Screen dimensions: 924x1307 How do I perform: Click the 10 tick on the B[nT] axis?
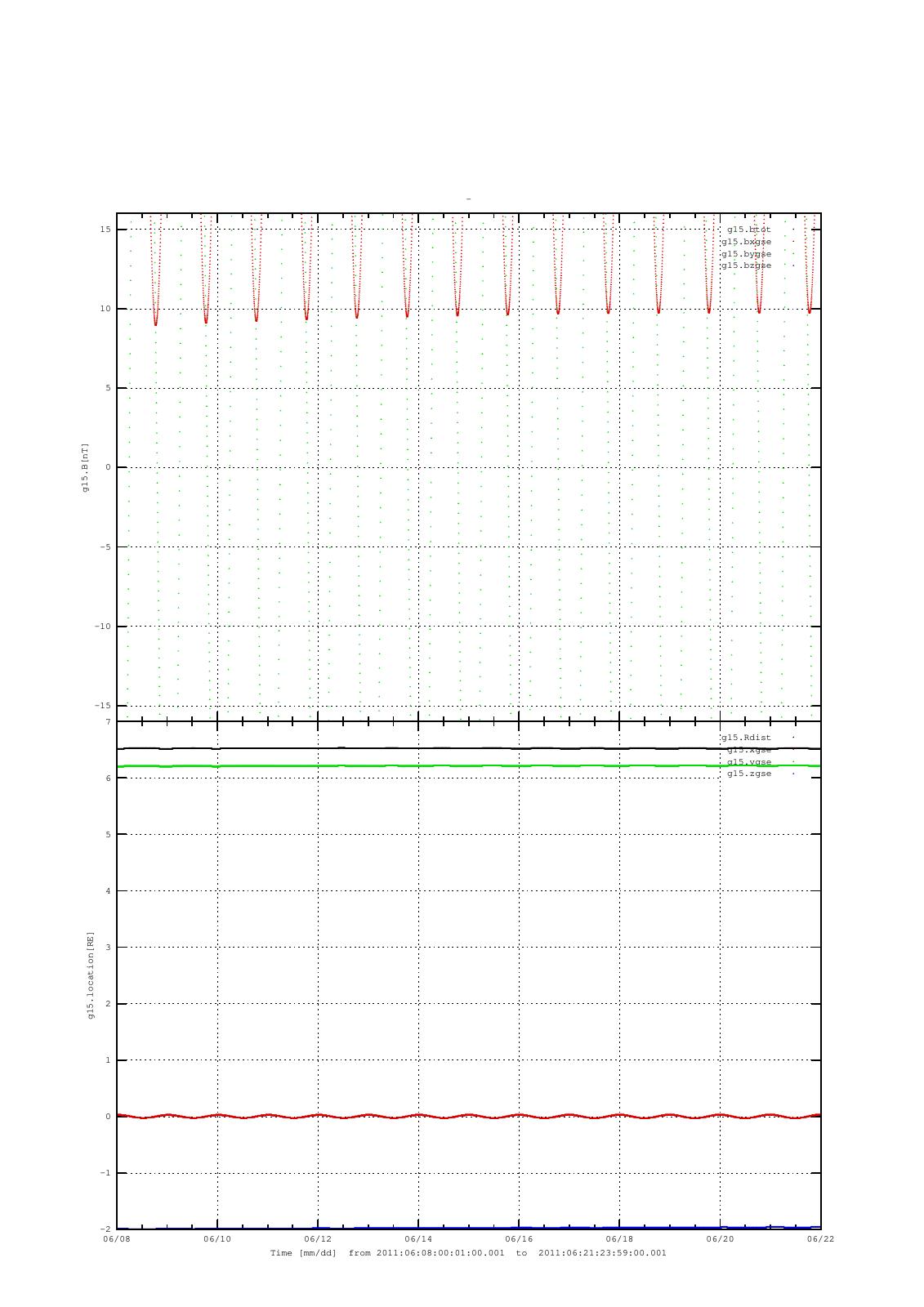click(x=105, y=309)
